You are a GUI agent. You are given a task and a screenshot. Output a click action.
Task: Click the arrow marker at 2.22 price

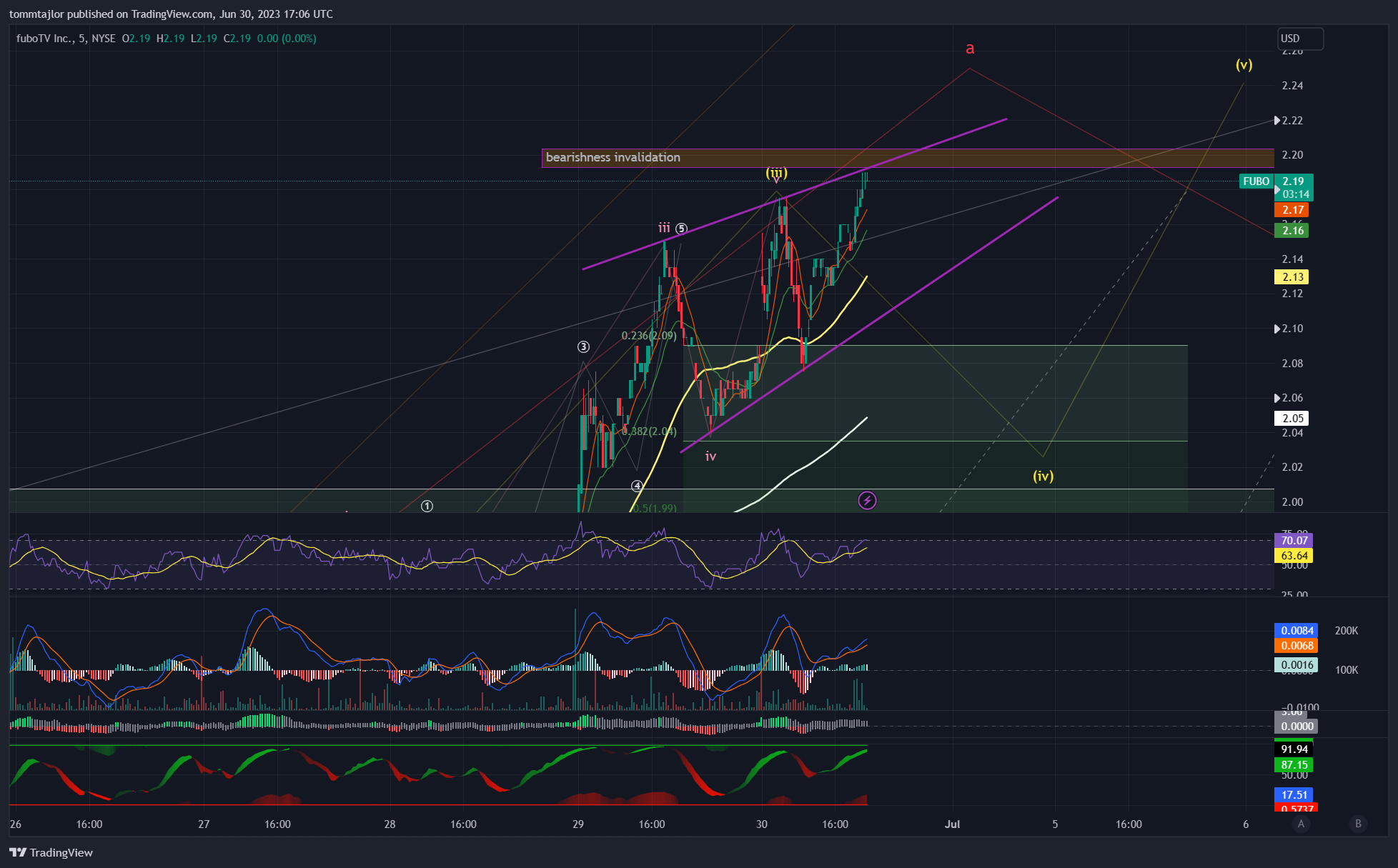coord(1277,120)
